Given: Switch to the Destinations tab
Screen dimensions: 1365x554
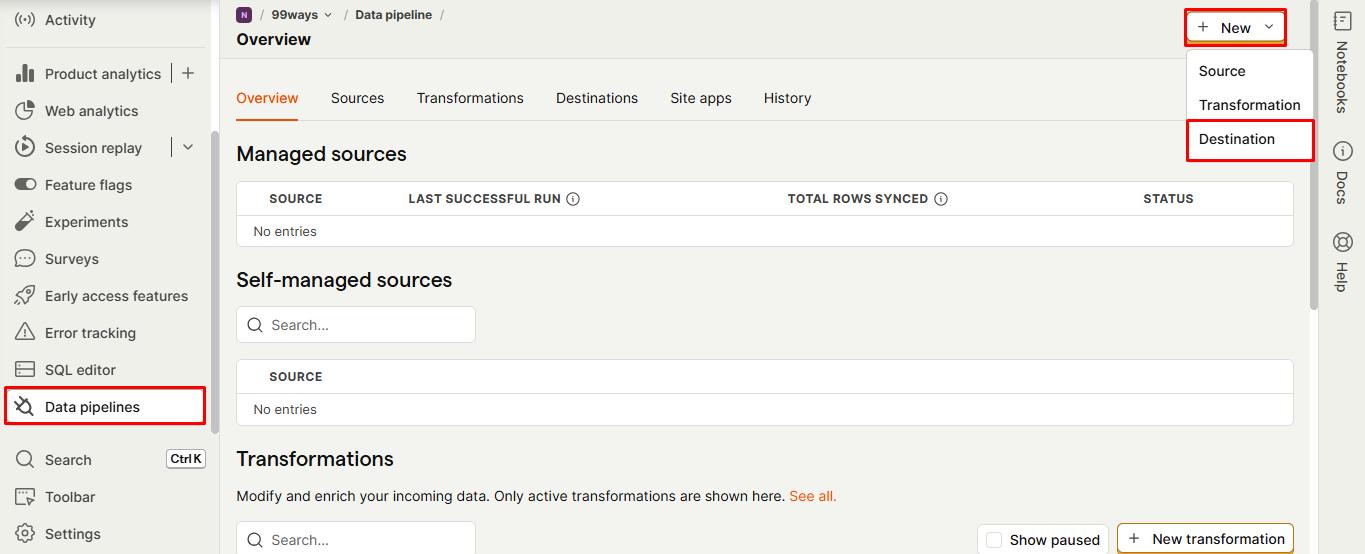Looking at the screenshot, I should click(x=597, y=98).
